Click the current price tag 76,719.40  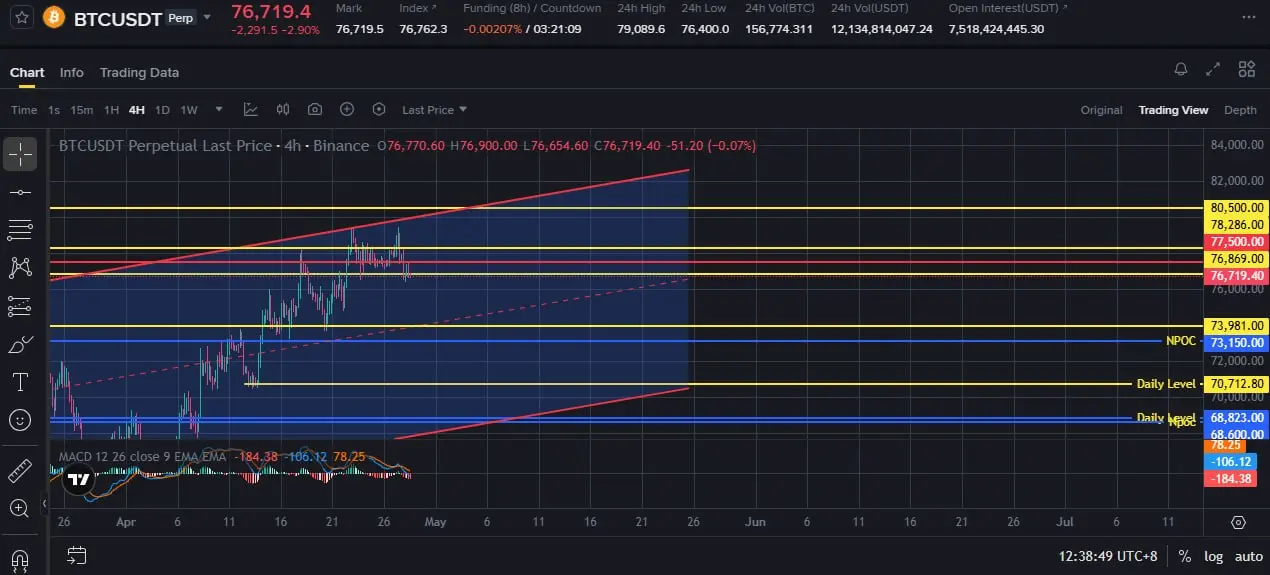pos(1237,276)
